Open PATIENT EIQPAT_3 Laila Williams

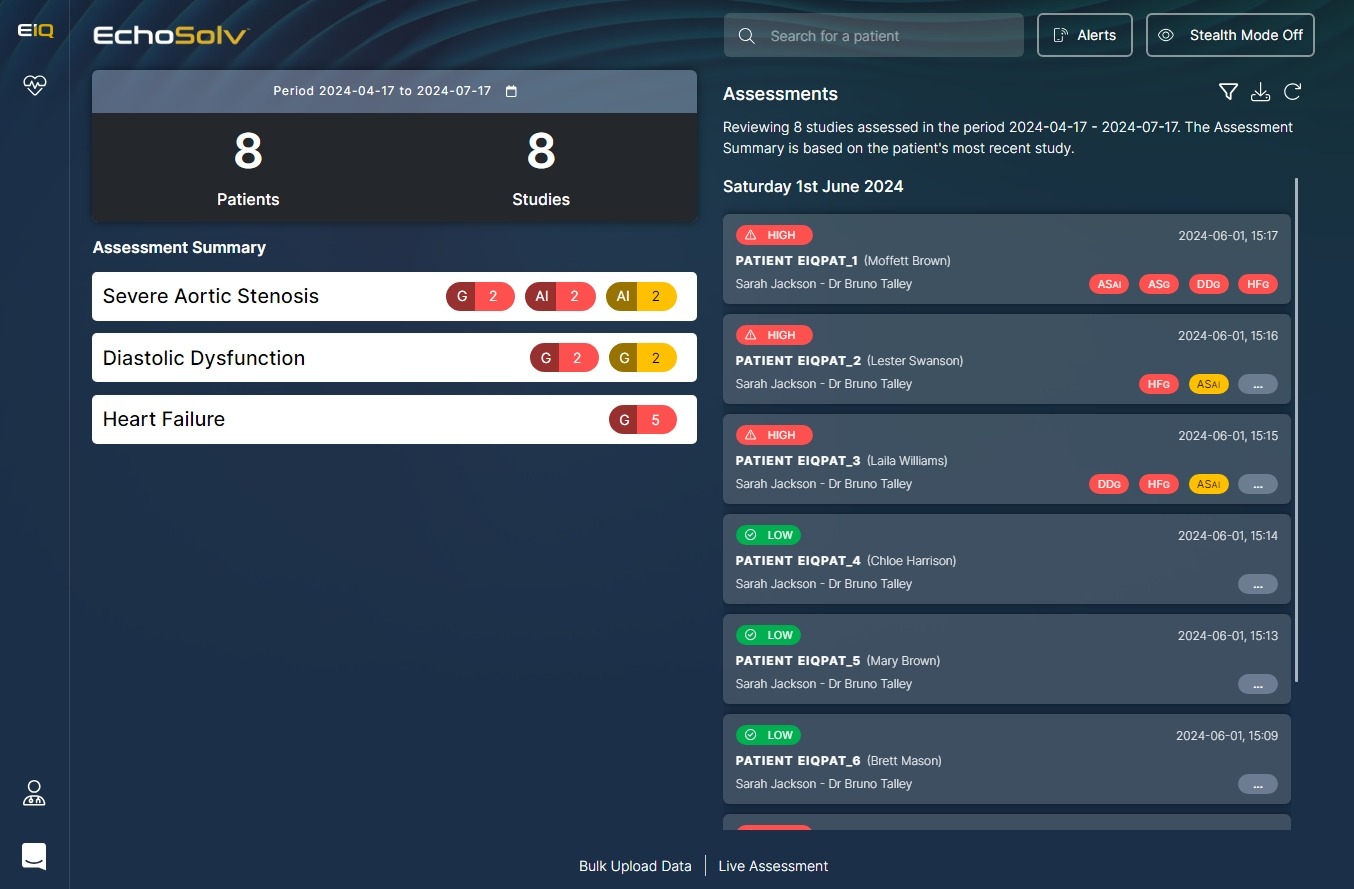pyautogui.click(x=1007, y=459)
